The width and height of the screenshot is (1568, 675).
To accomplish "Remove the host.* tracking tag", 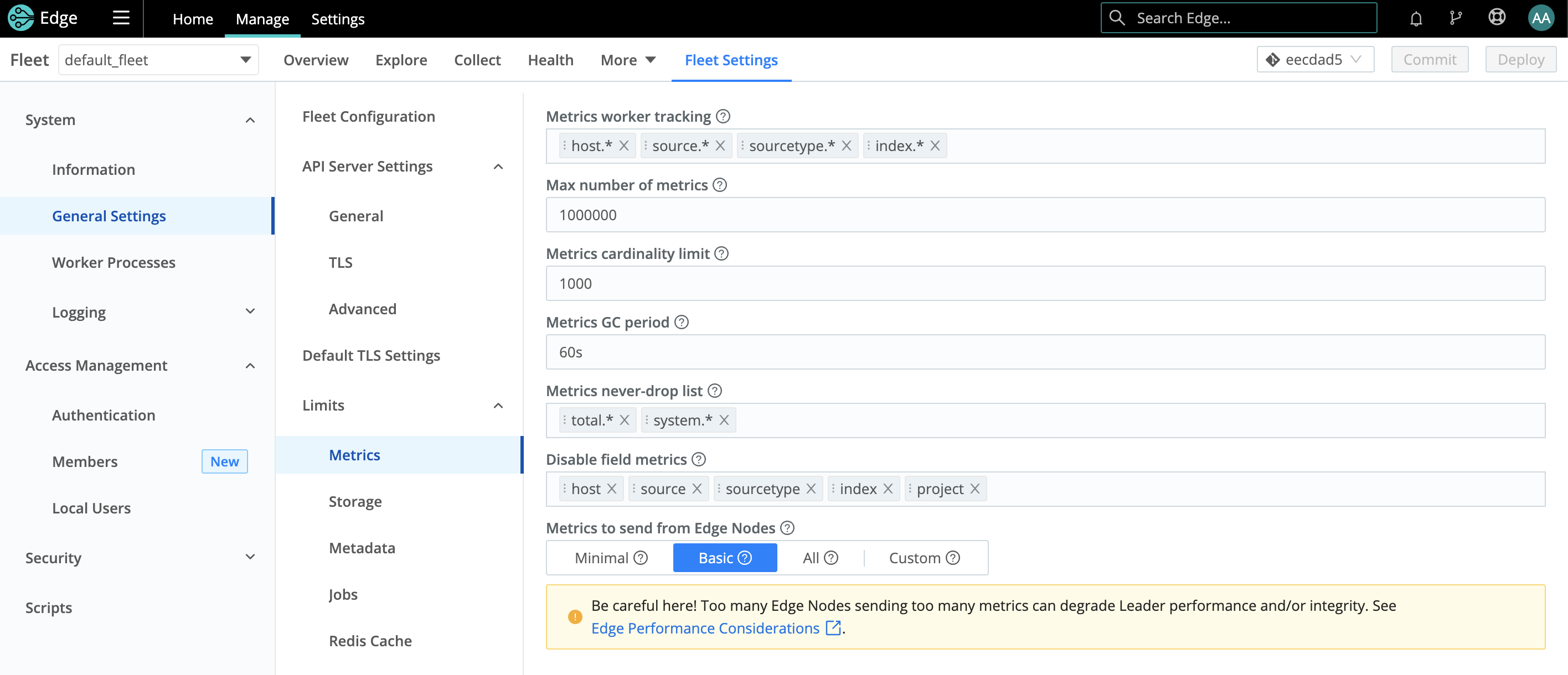I will [623, 146].
